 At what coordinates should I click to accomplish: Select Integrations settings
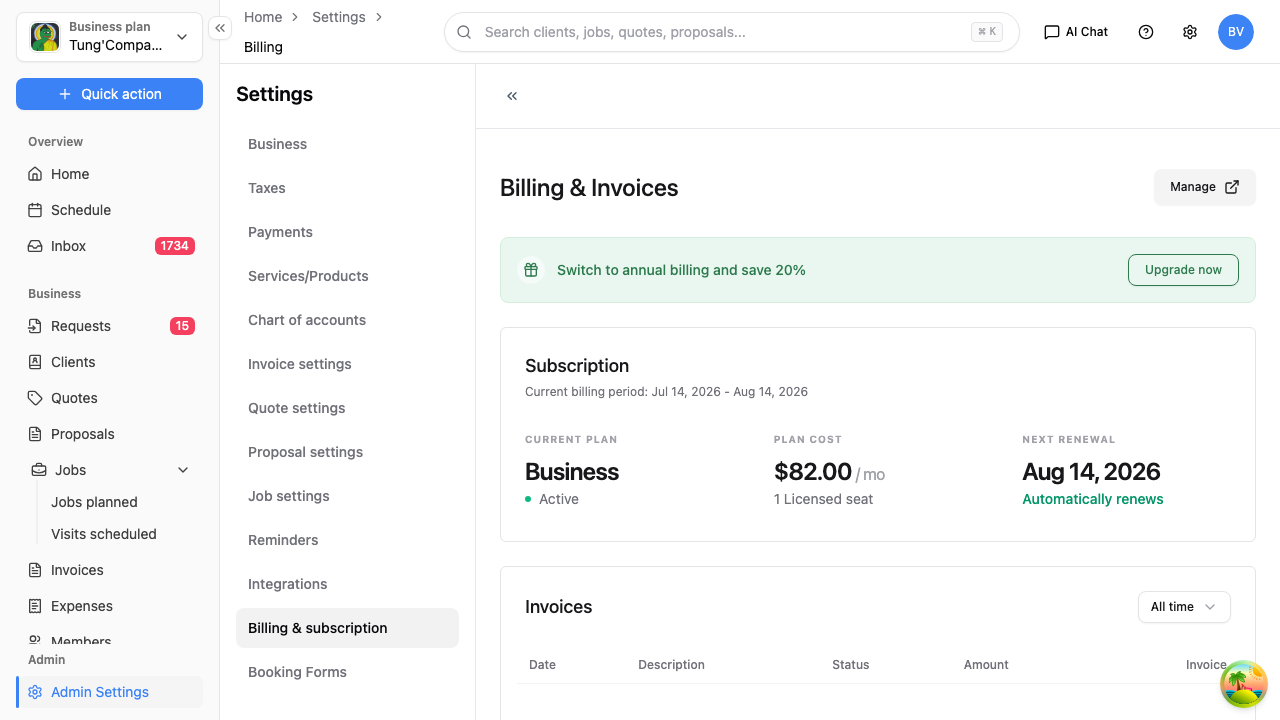(x=347, y=584)
